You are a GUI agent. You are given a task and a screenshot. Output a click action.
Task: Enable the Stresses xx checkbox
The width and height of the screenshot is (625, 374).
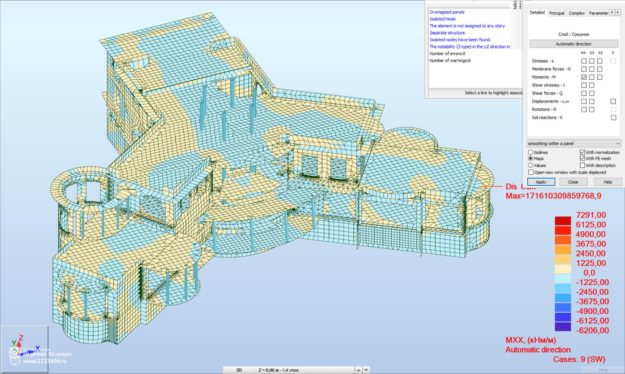(x=584, y=61)
